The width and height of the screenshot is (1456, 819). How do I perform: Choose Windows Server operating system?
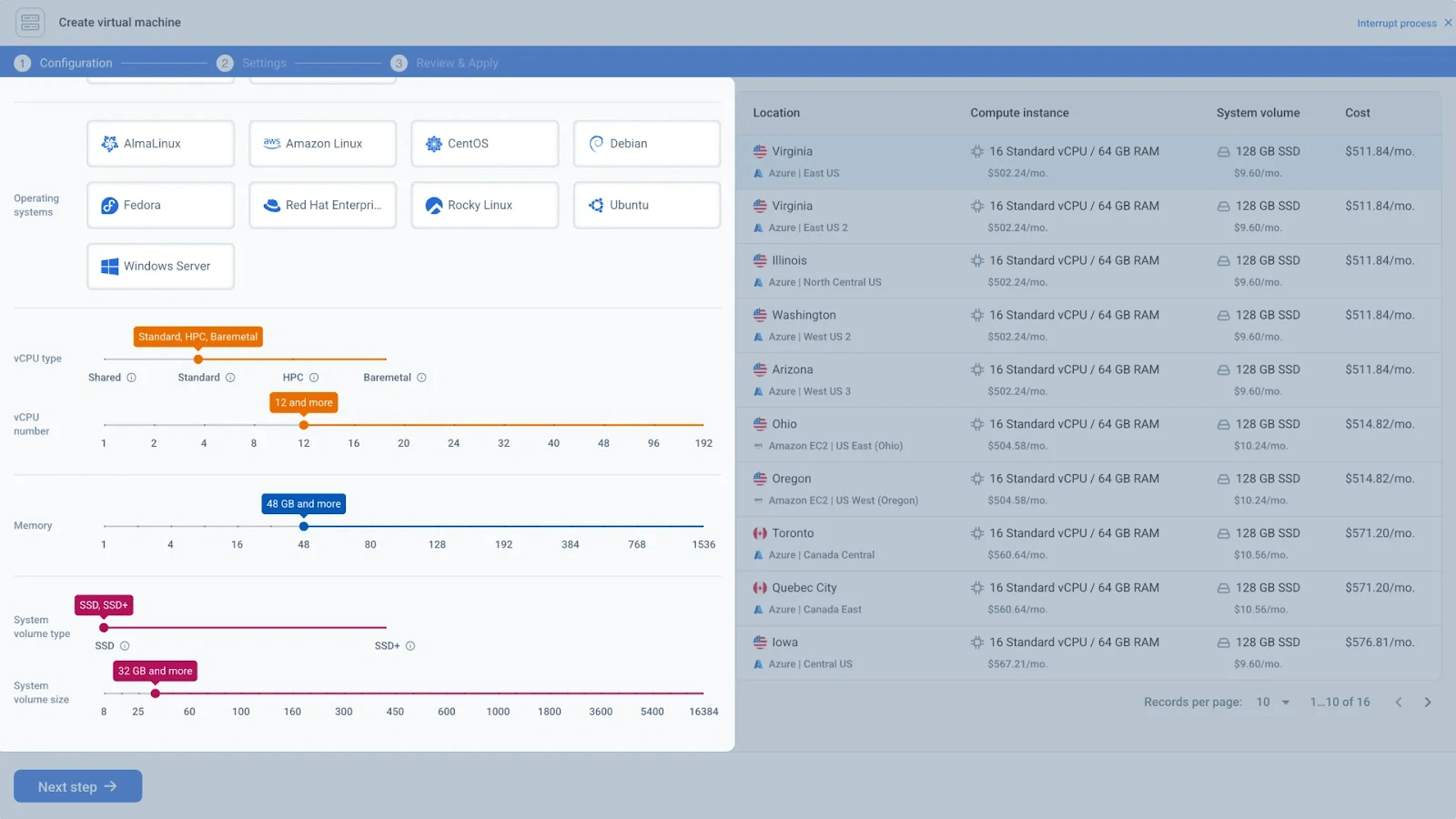point(160,266)
